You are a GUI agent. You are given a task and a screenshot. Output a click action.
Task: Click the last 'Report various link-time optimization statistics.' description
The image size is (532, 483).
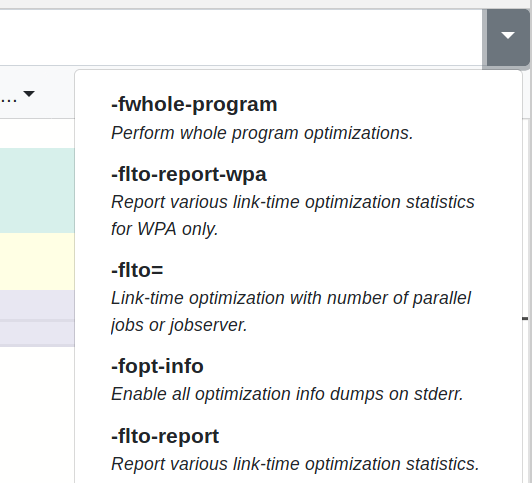295,464
